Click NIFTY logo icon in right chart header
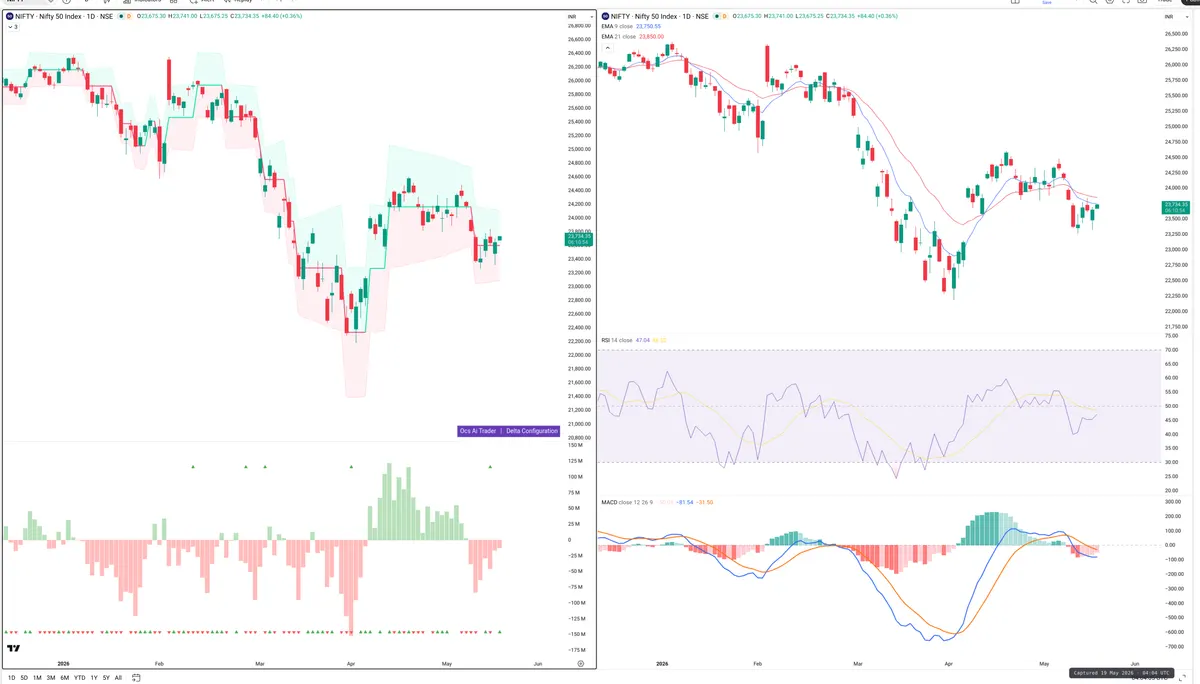 pyautogui.click(x=605, y=17)
